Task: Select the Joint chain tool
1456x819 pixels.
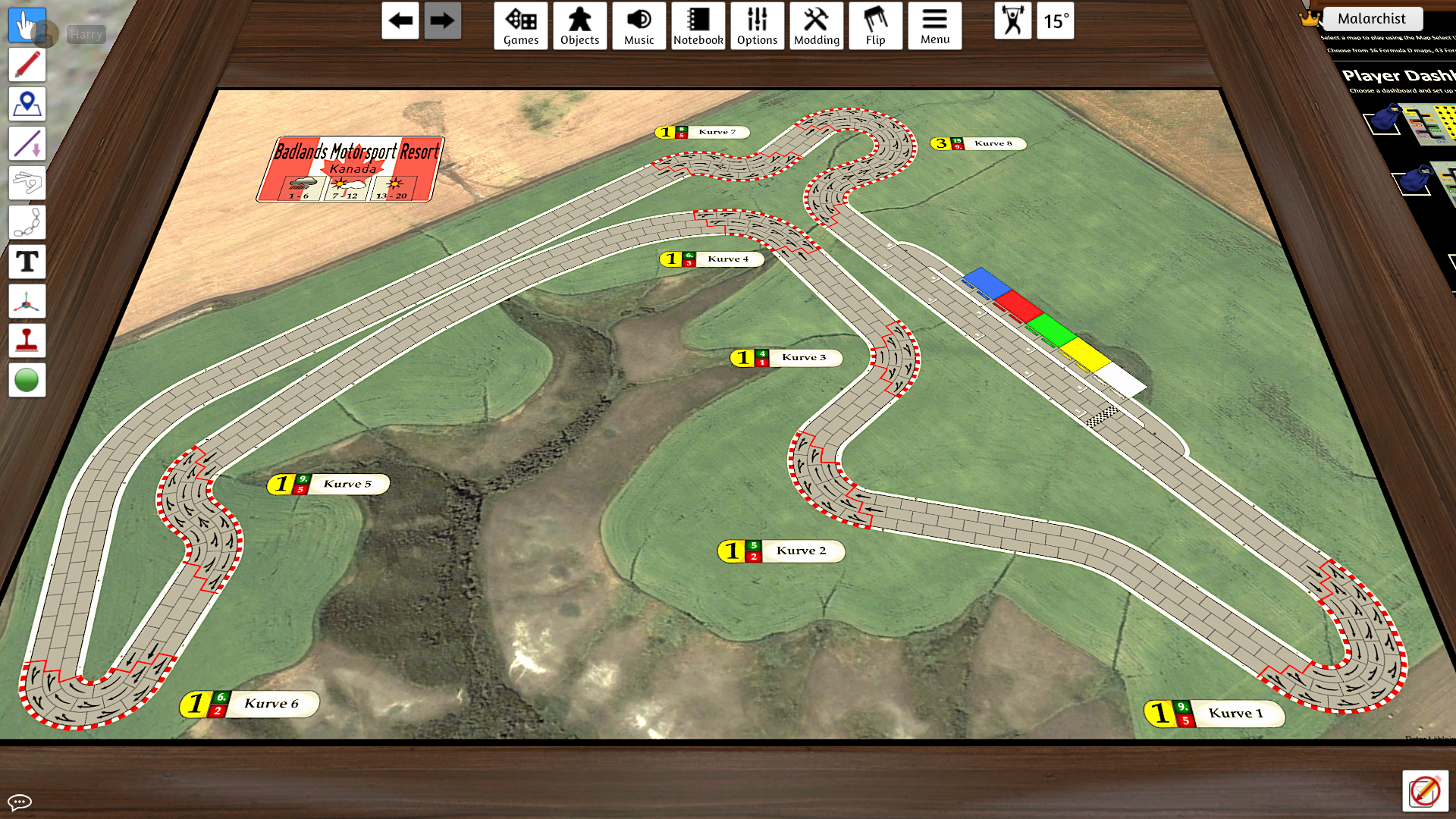Action: coord(27,222)
